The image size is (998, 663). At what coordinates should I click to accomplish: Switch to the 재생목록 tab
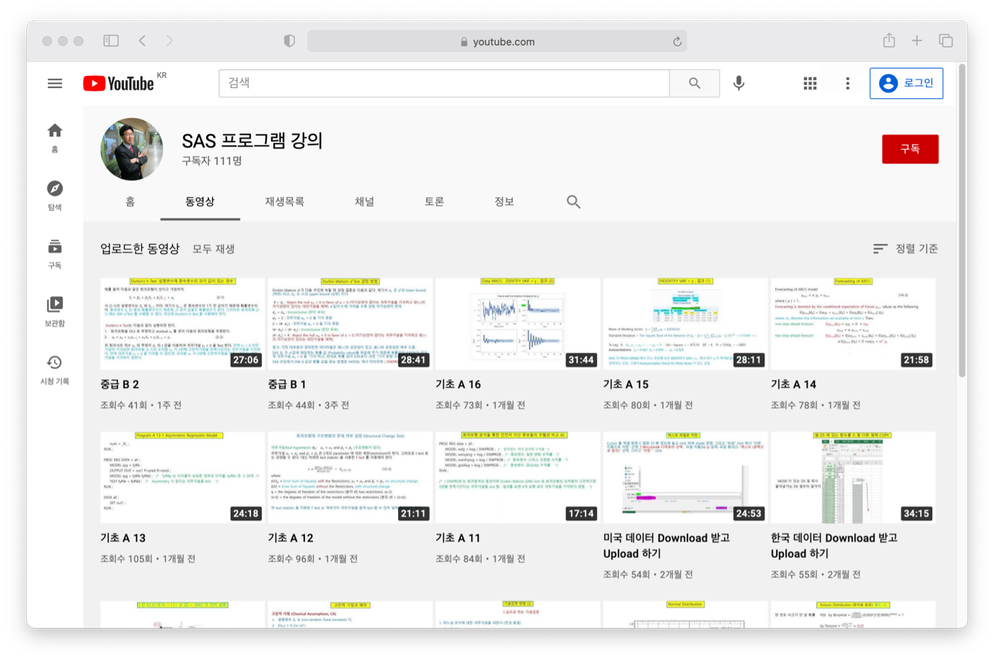(x=285, y=202)
